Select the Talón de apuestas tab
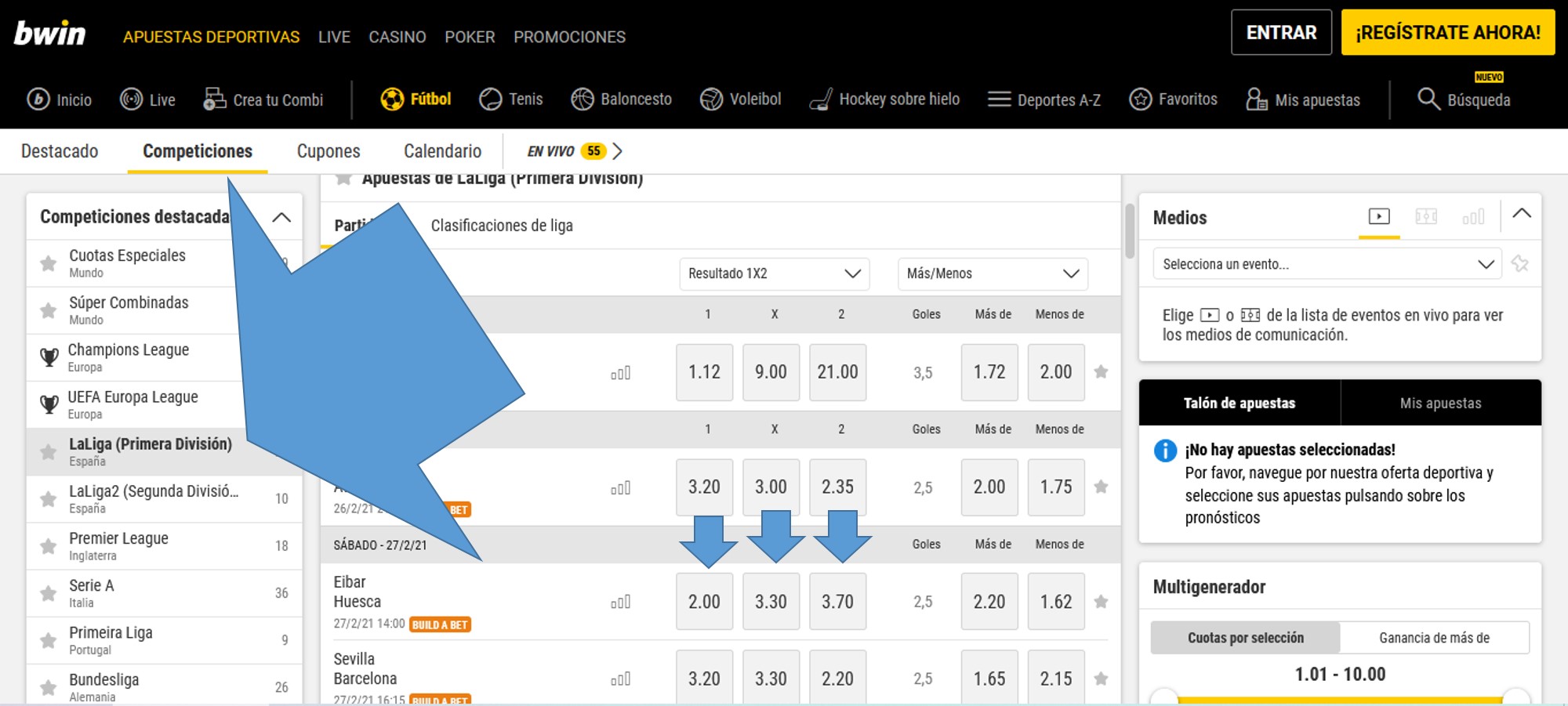Viewport: 1568px width, 706px height. coord(1240,403)
